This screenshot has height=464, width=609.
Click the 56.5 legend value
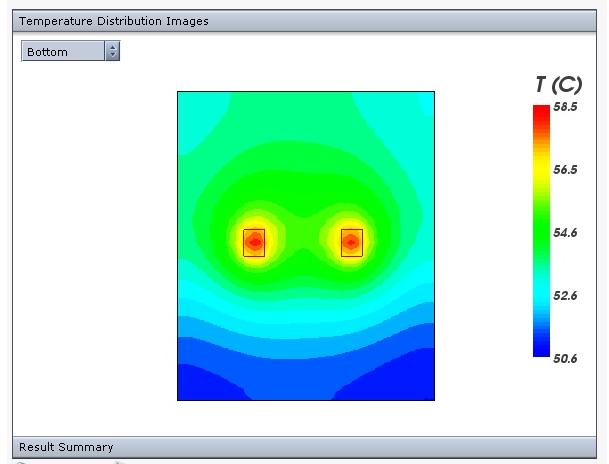click(x=565, y=170)
